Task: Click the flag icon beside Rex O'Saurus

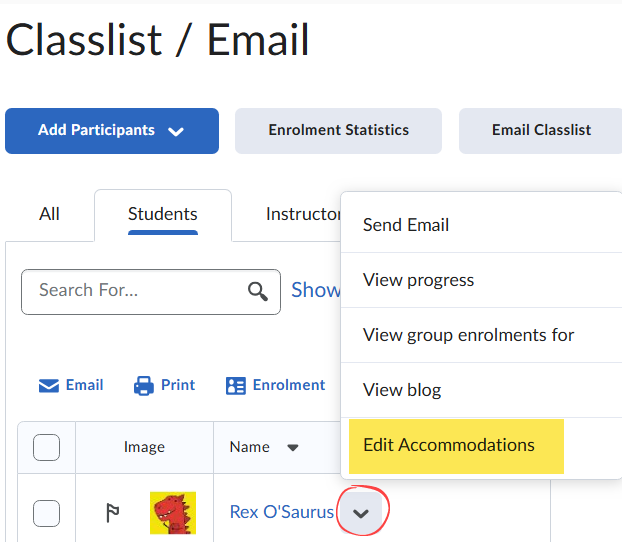Action: tap(113, 513)
